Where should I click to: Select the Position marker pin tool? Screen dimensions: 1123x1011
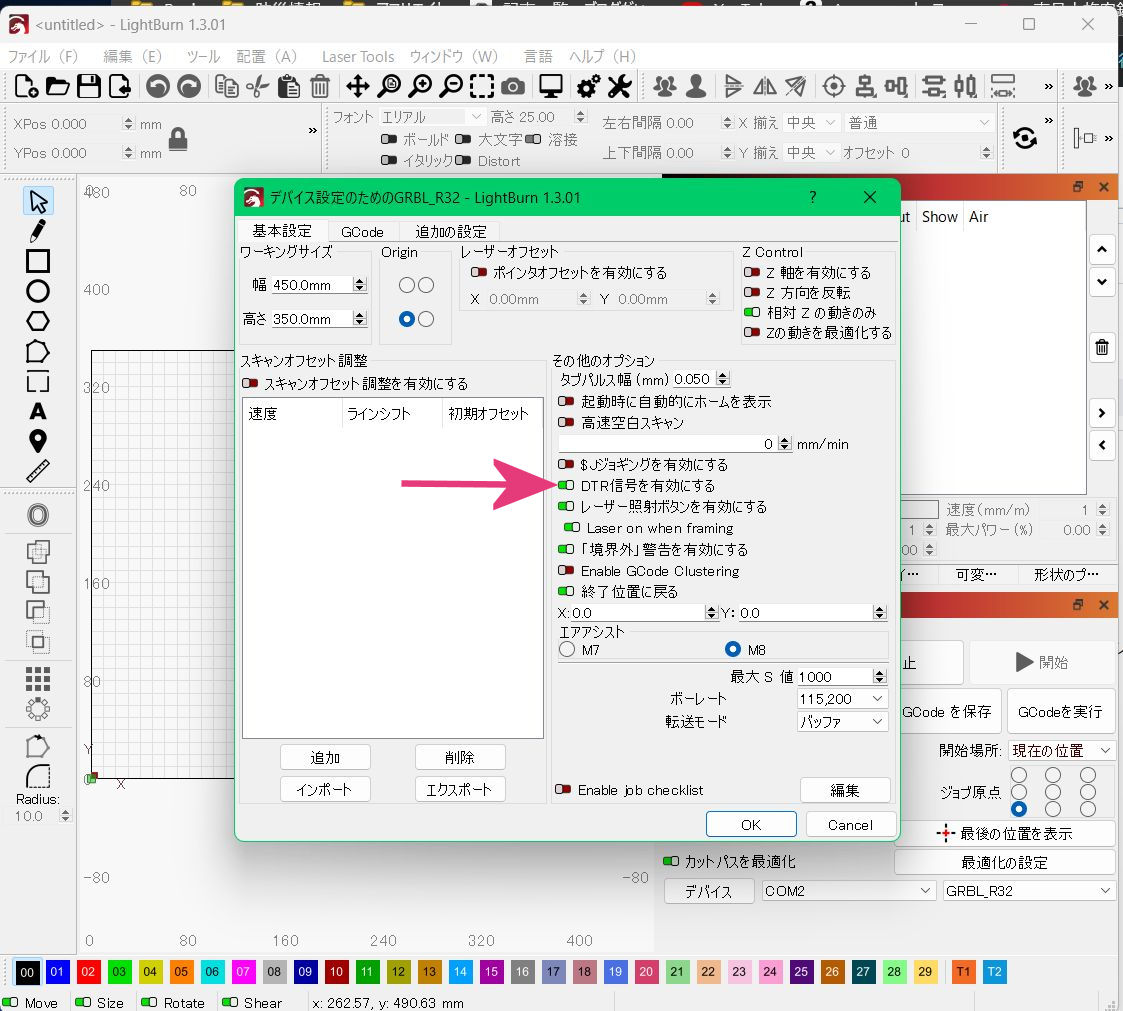pyautogui.click(x=38, y=441)
